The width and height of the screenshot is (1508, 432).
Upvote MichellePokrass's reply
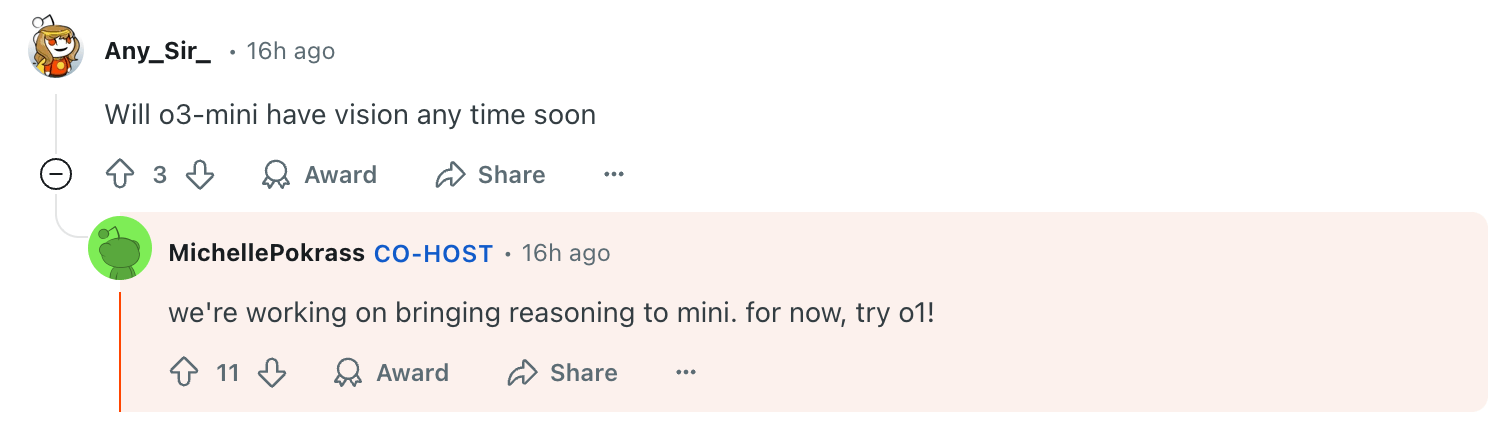(x=184, y=373)
